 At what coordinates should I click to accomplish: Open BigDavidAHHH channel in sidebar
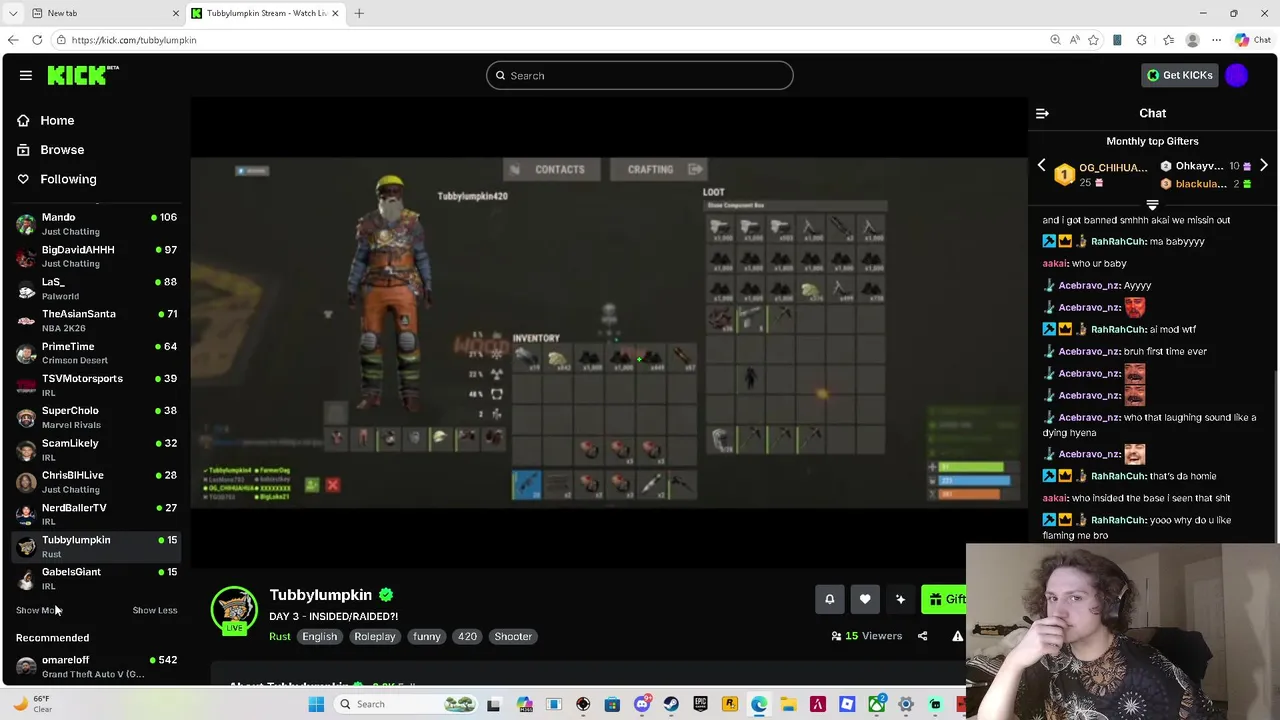(96, 256)
